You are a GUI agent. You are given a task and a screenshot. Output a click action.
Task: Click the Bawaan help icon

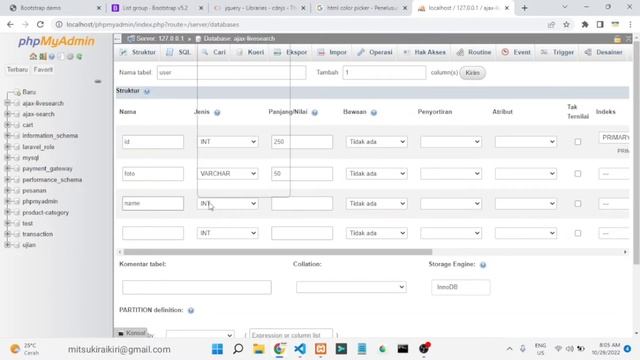coord(374,112)
